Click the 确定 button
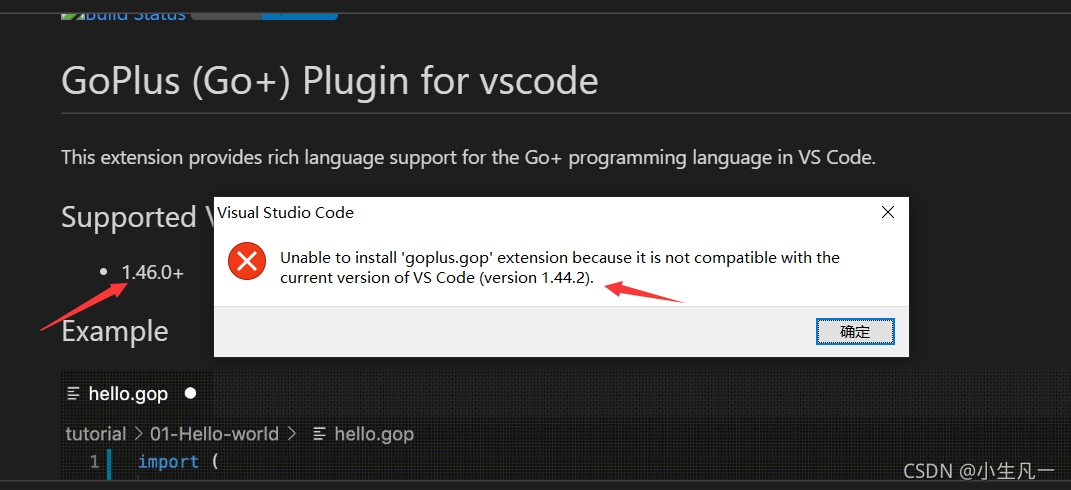The image size is (1071, 490). [x=855, y=332]
